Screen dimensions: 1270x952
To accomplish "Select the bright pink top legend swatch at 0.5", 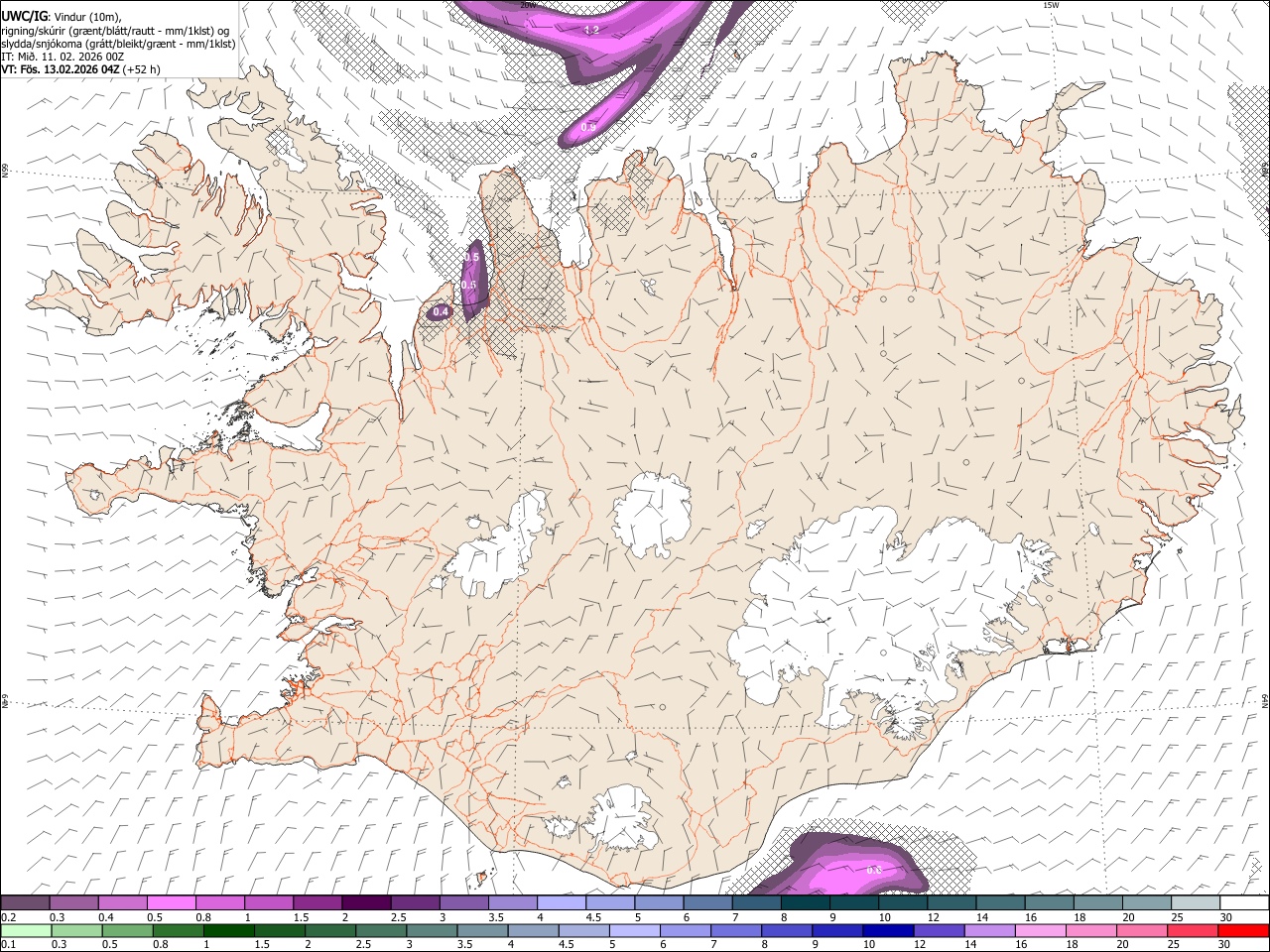I will pyautogui.click(x=171, y=902).
